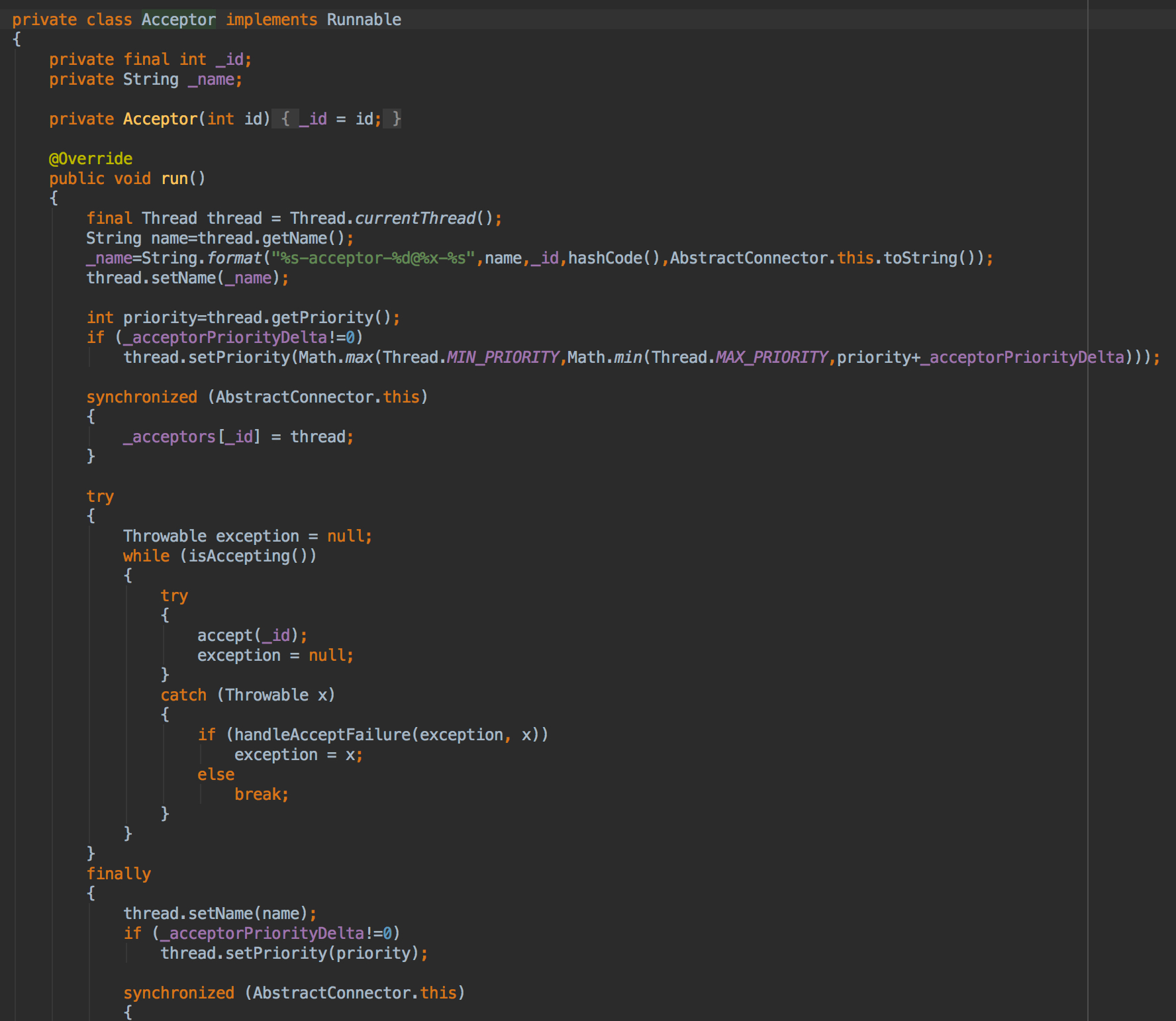The height and width of the screenshot is (1021, 1176).
Task: Click the accept(_id) call
Action: (x=248, y=636)
